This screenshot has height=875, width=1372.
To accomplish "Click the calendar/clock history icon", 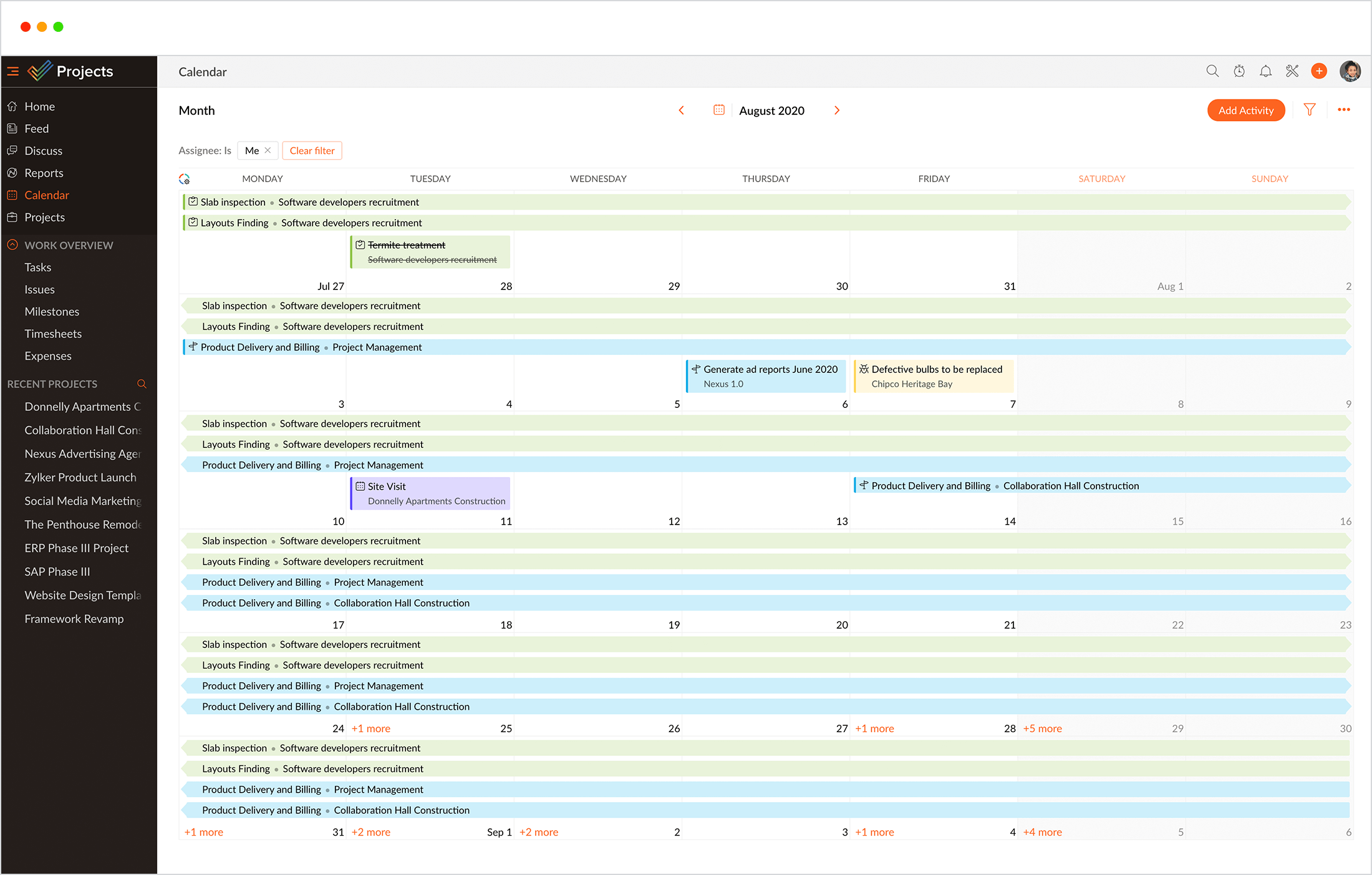I will pos(1239,71).
